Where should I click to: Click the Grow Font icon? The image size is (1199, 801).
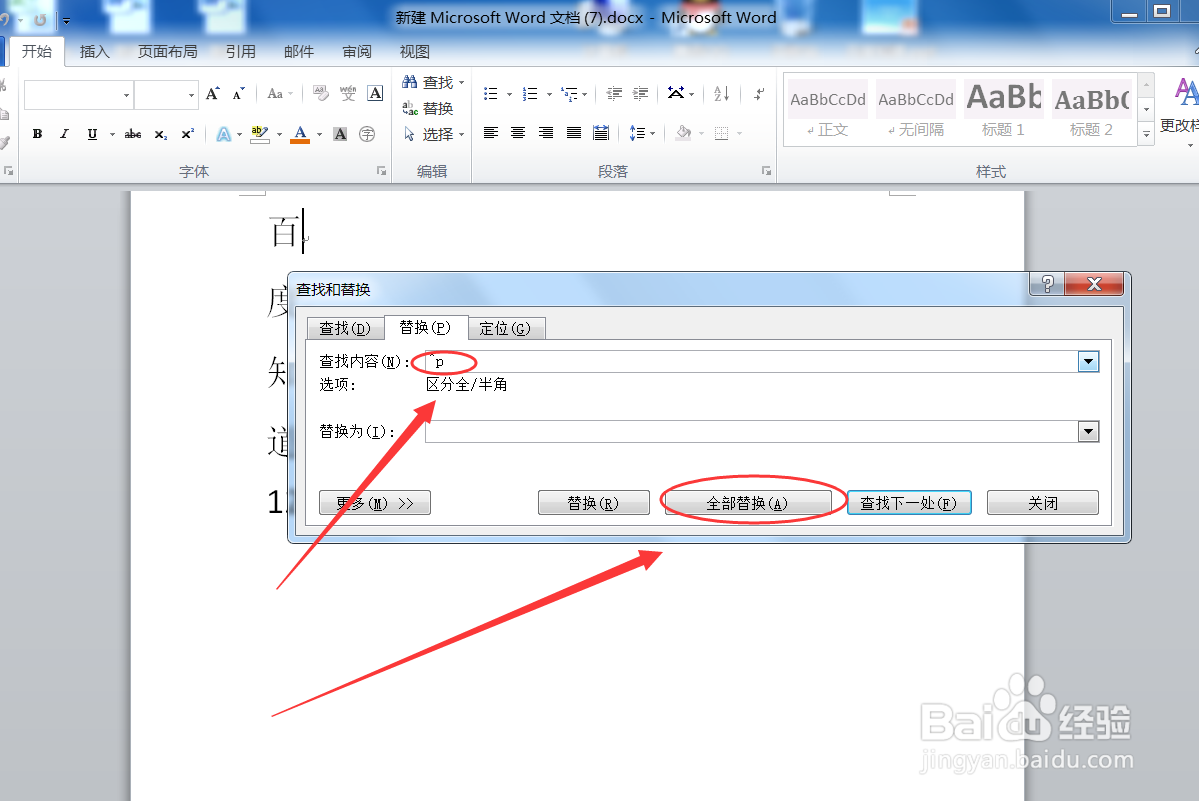coord(213,93)
